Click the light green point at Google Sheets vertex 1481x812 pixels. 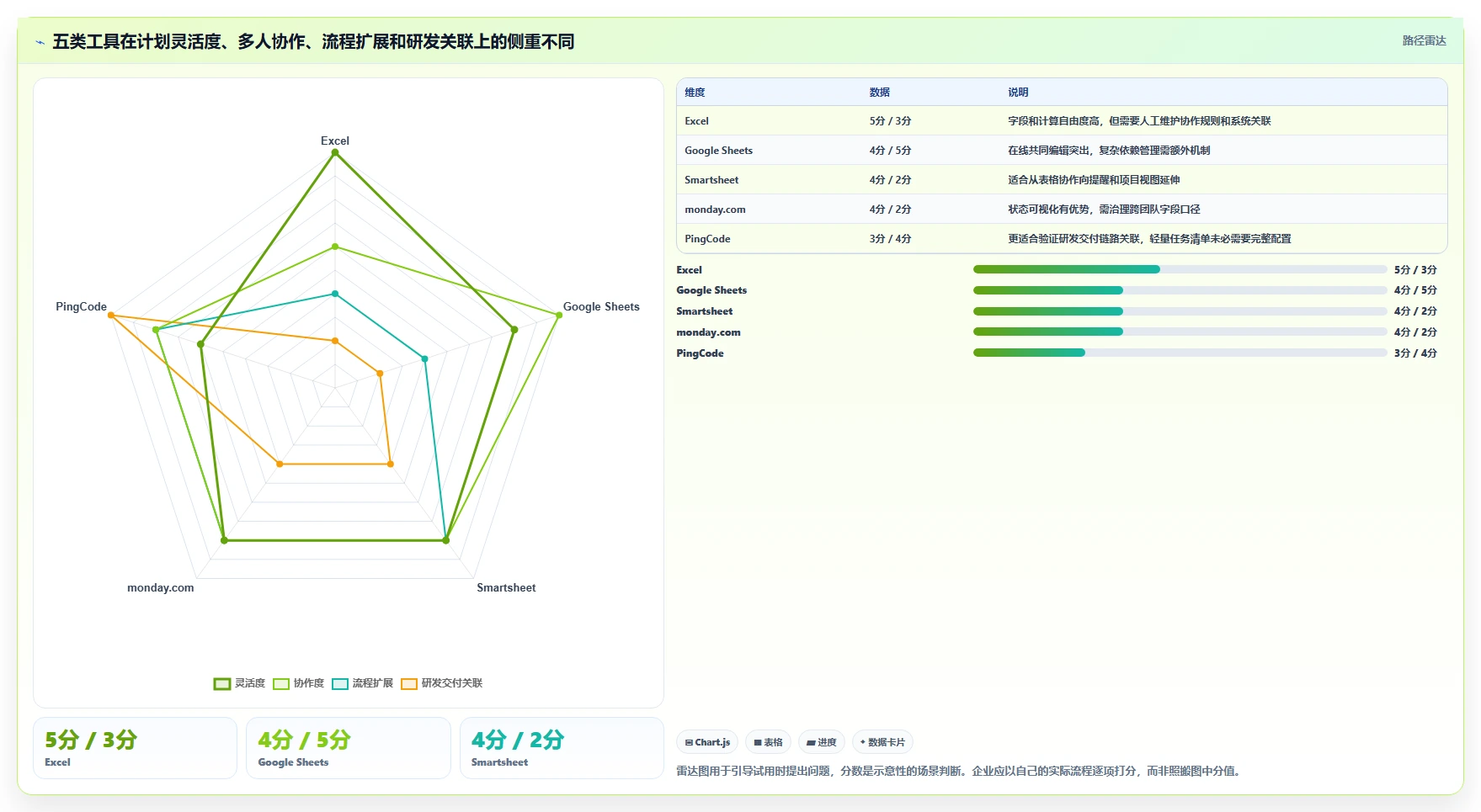tap(559, 315)
